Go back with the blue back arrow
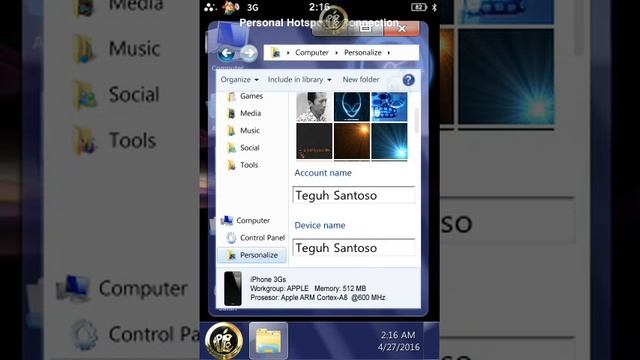This screenshot has height=360, width=640. 226,53
